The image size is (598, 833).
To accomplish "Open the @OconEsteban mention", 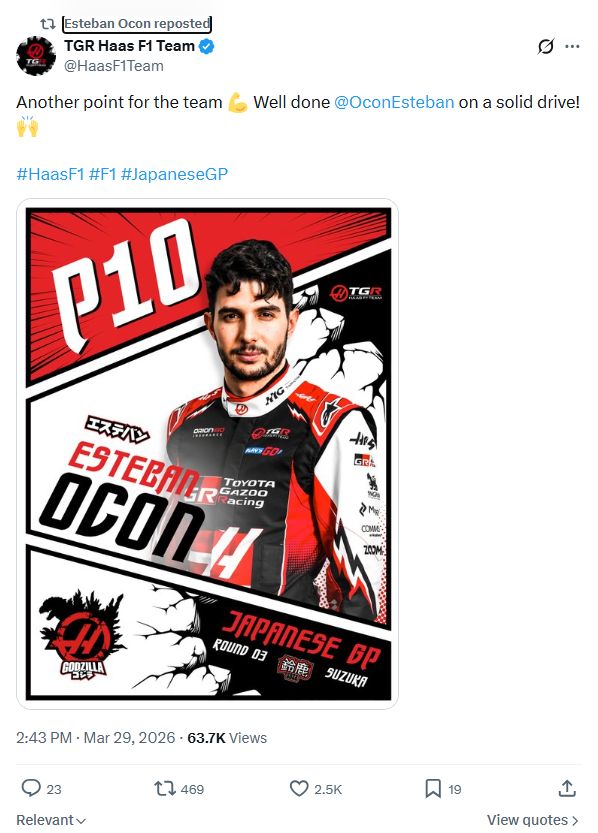I will click(x=394, y=102).
